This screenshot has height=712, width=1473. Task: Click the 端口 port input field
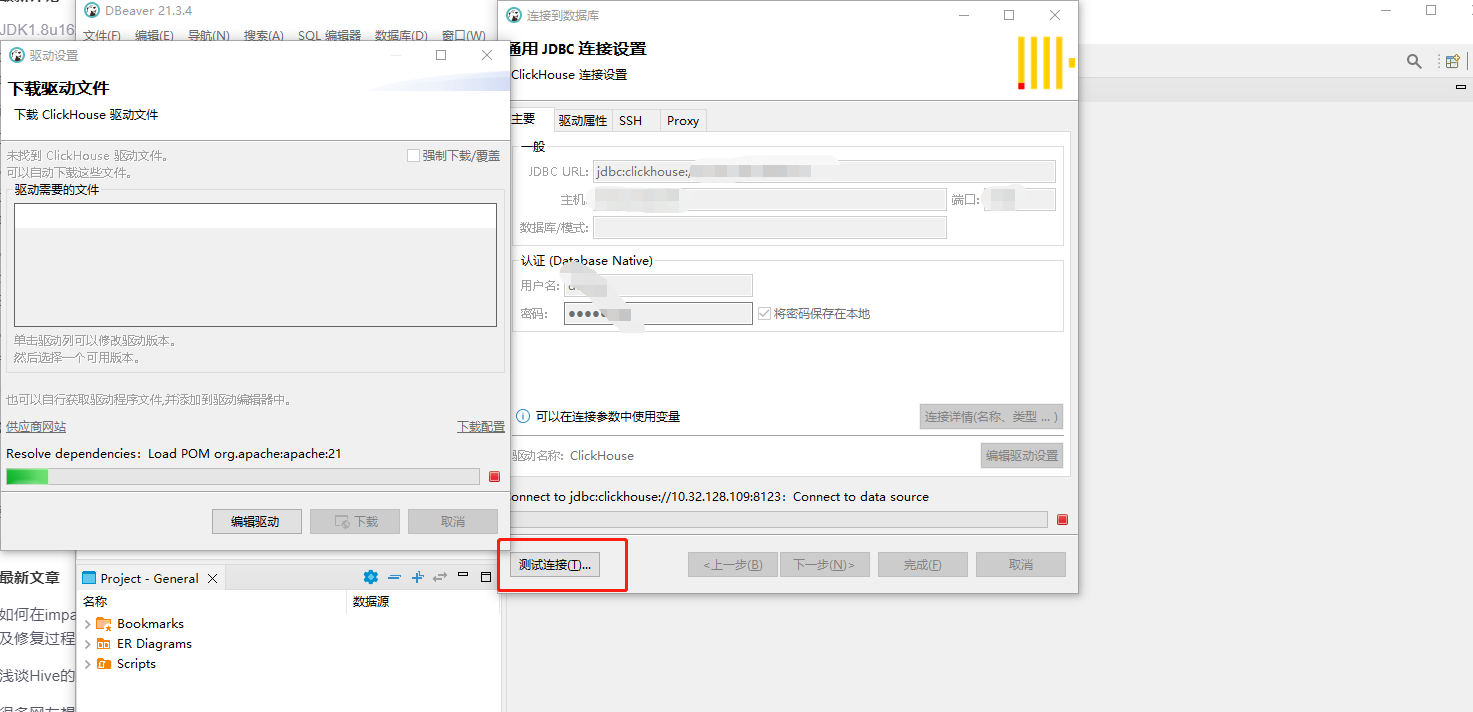pyautogui.click(x=1019, y=199)
